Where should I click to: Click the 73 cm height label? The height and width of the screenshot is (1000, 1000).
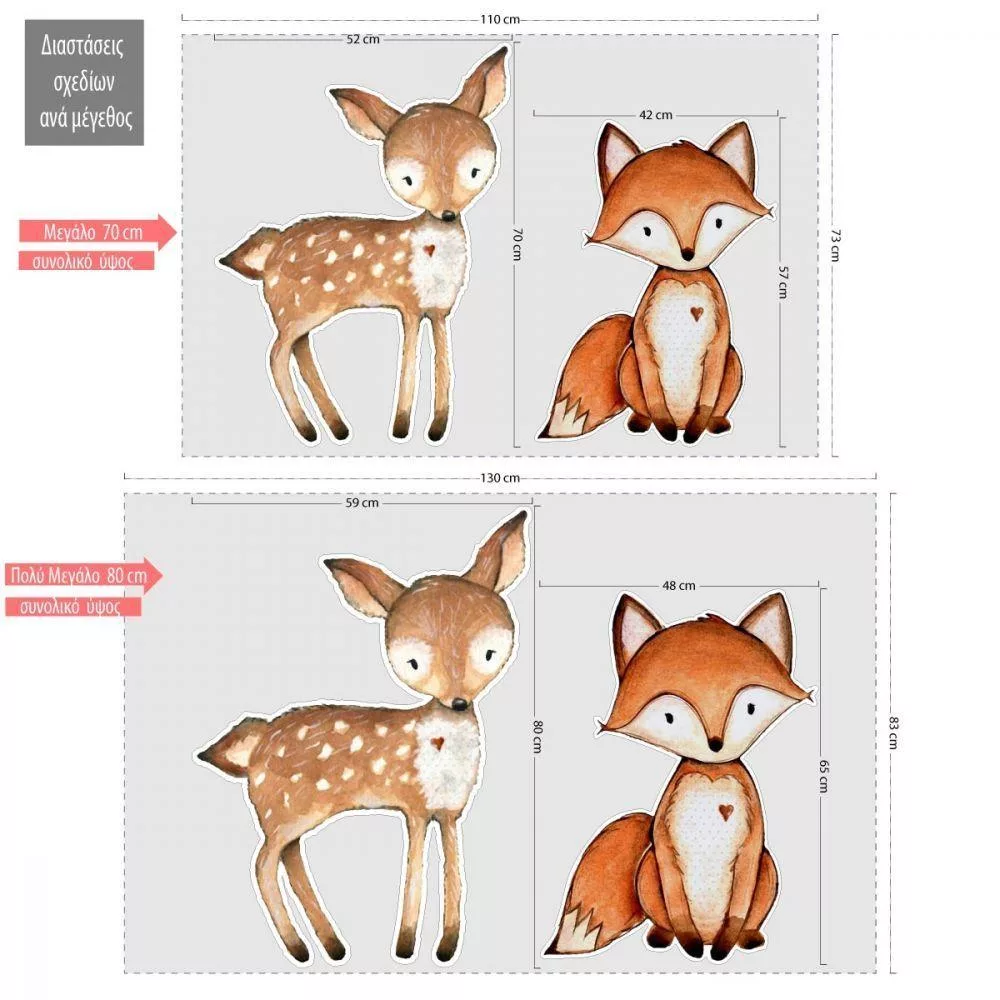pos(835,246)
